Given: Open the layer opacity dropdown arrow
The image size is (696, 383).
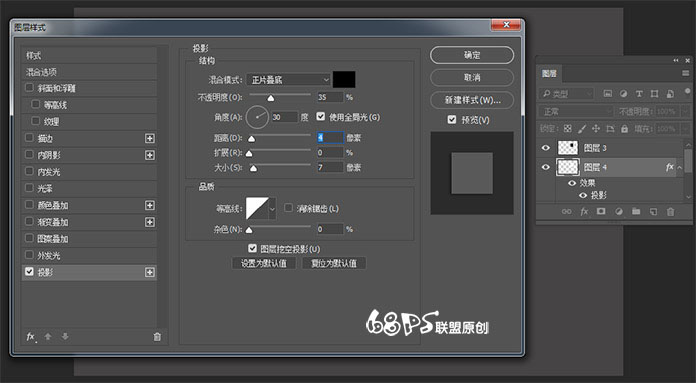Looking at the screenshot, I should (686, 111).
